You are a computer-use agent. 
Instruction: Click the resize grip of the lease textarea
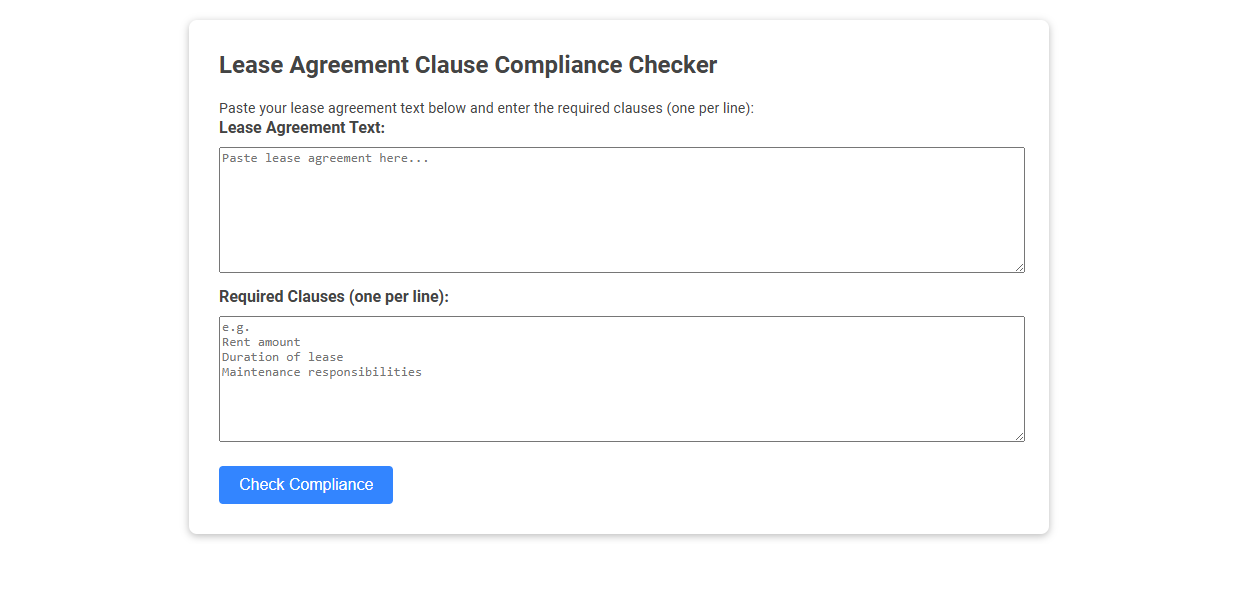(1019, 266)
